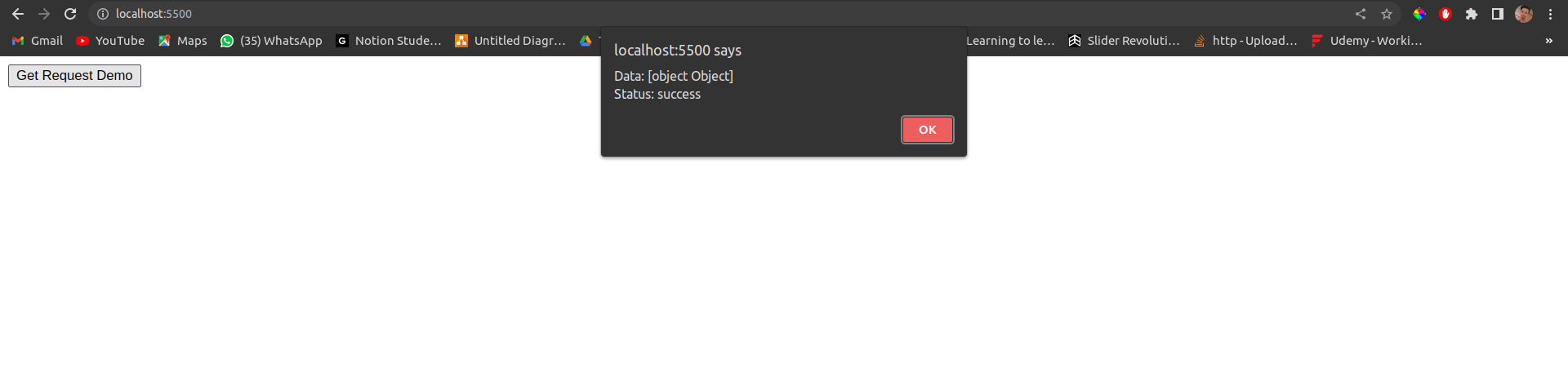Open the Maps bookmark
The height and width of the screenshot is (368, 1568).
[x=183, y=41]
